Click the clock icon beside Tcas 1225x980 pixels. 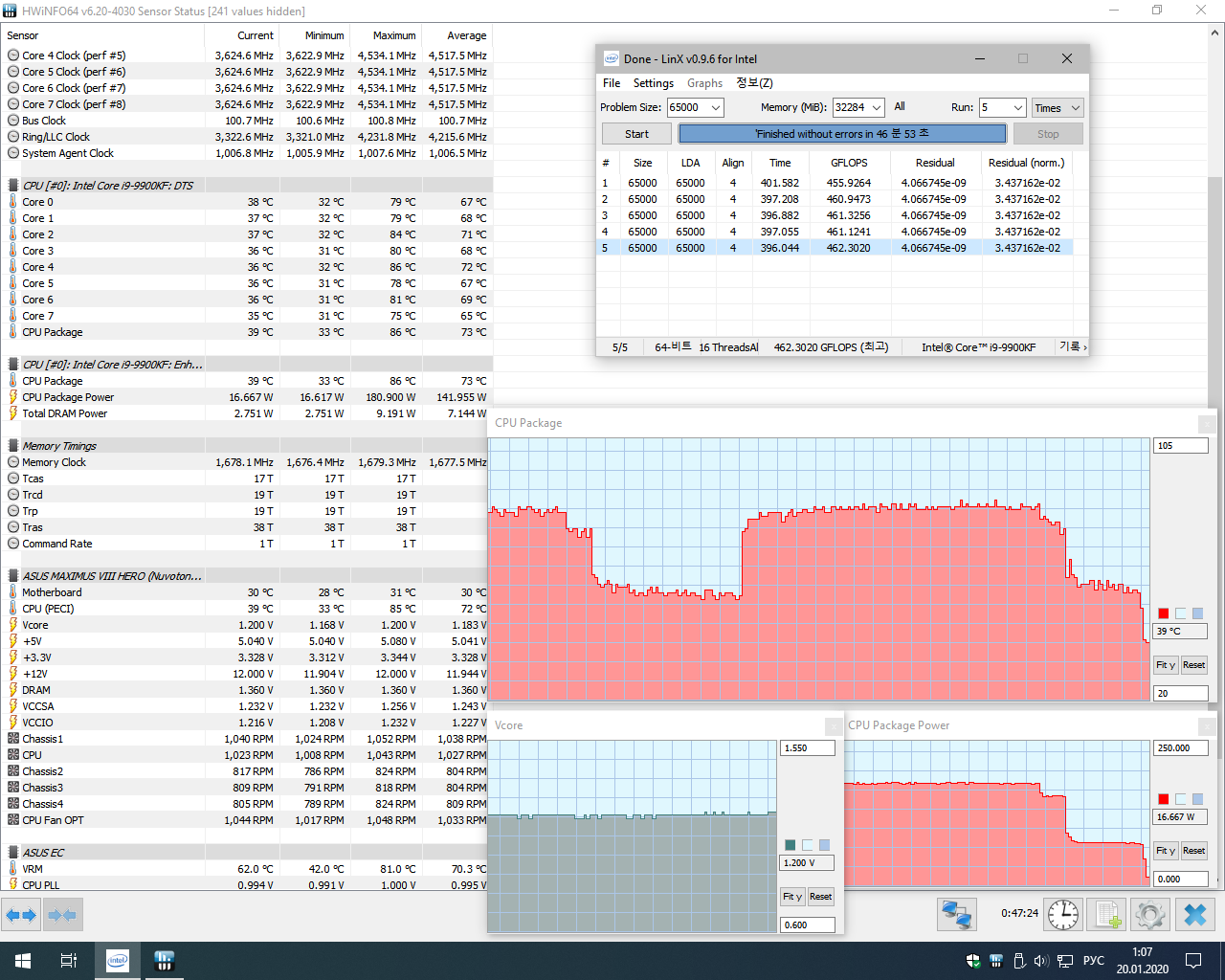[13, 479]
